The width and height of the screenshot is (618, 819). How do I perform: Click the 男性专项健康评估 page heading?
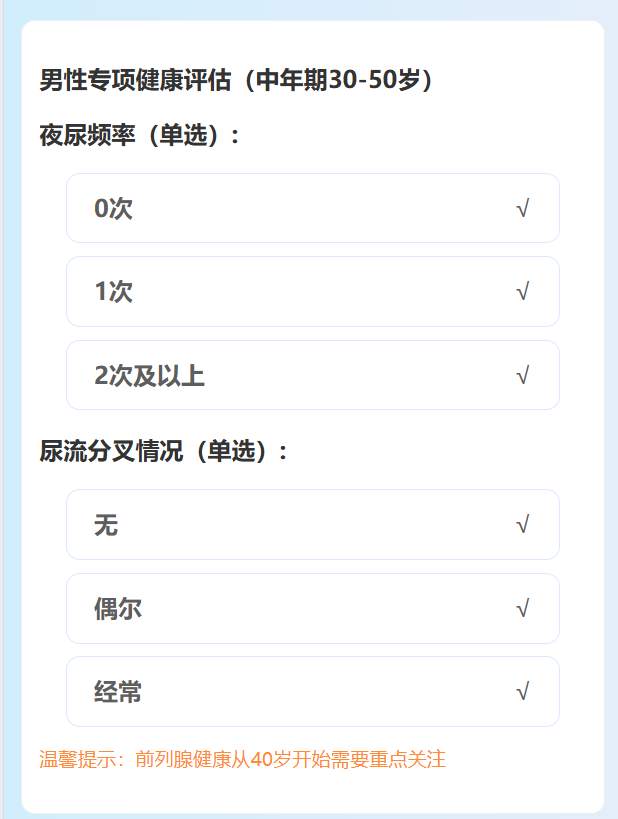[x=135, y=80]
